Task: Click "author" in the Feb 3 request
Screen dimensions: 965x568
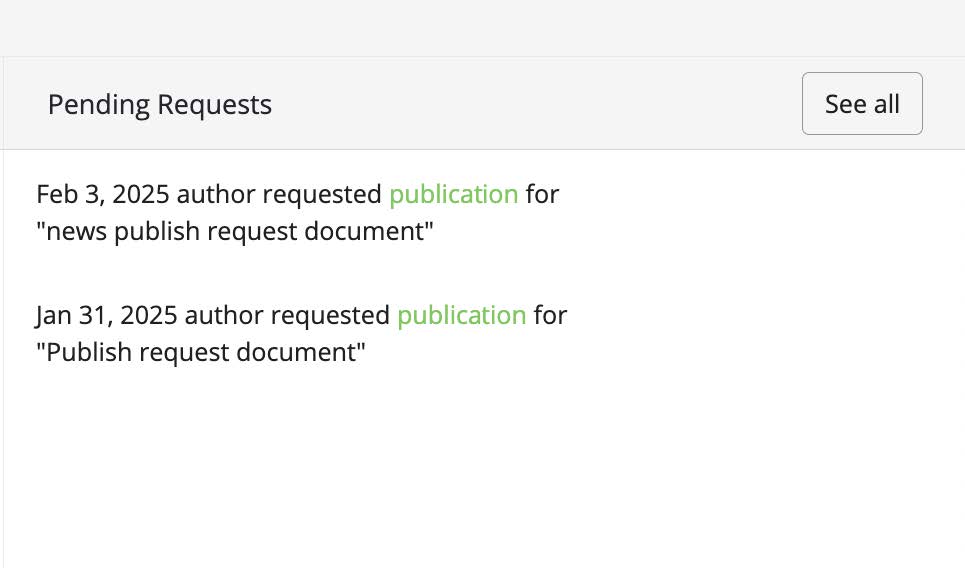Action: point(216,194)
